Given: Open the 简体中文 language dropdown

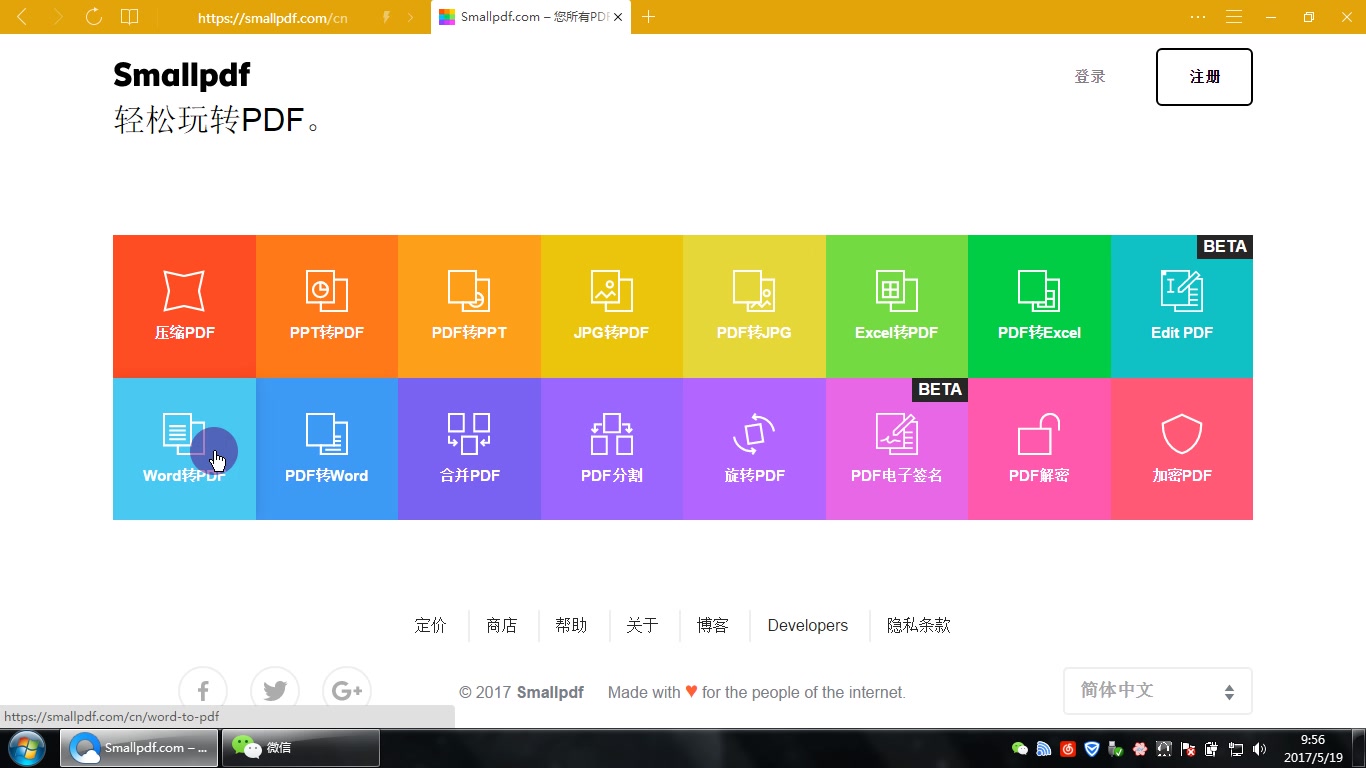Looking at the screenshot, I should click(x=1158, y=691).
